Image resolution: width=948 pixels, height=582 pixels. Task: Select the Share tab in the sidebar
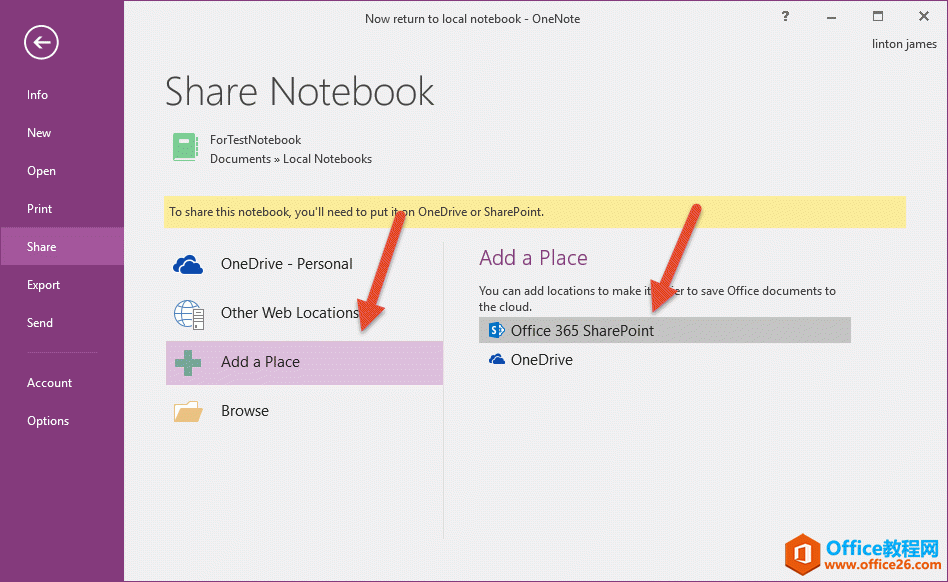[x=62, y=247]
